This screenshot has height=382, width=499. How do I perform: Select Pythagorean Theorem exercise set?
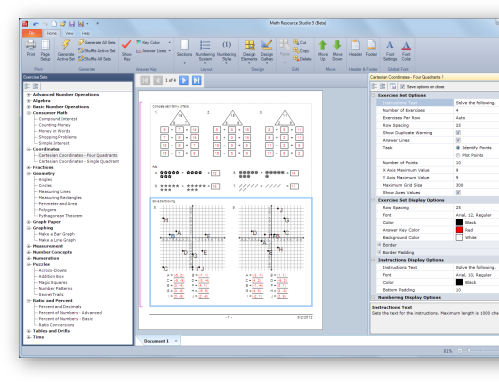(60, 216)
